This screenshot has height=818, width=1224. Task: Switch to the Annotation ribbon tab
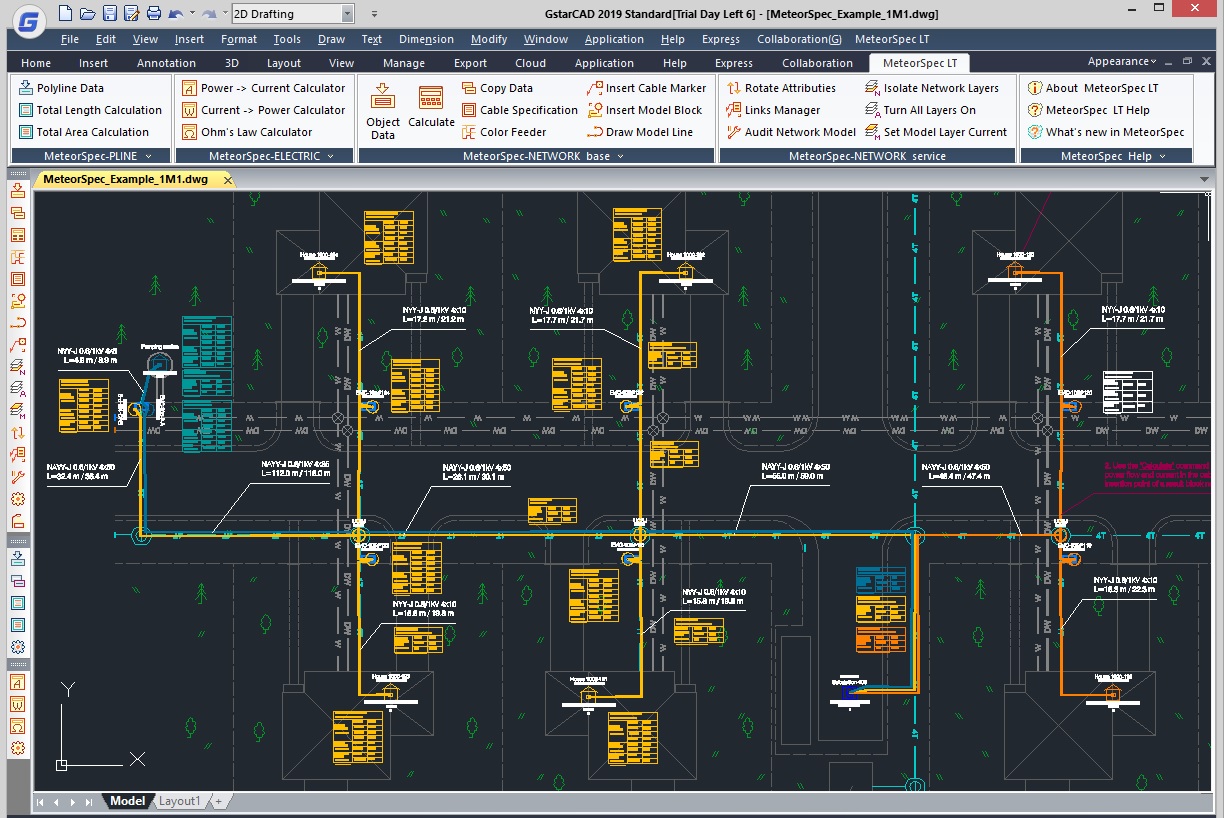(166, 63)
